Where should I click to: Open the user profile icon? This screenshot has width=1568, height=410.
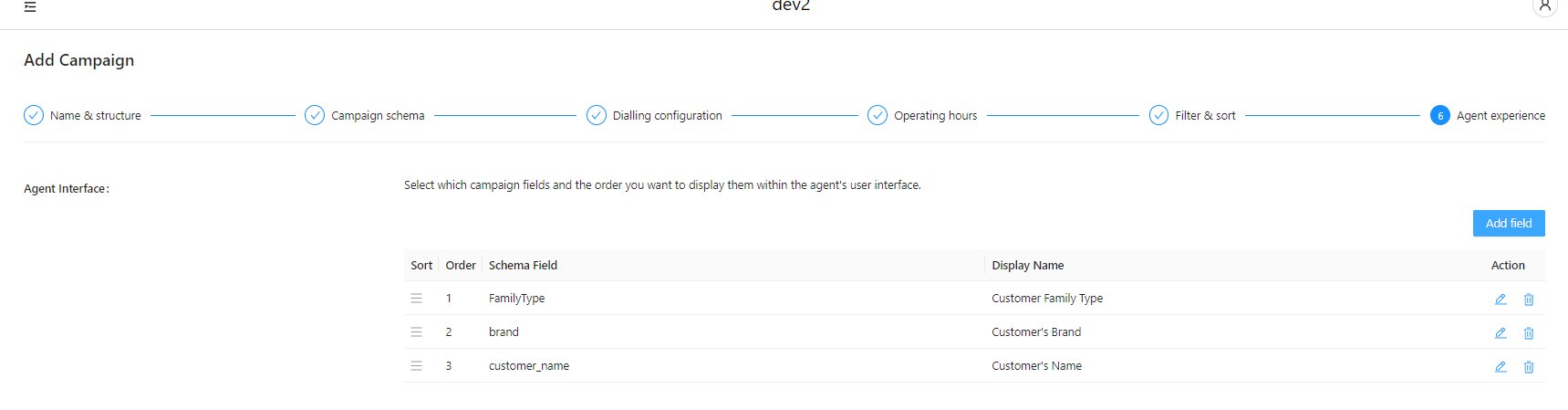pyautogui.click(x=1544, y=6)
